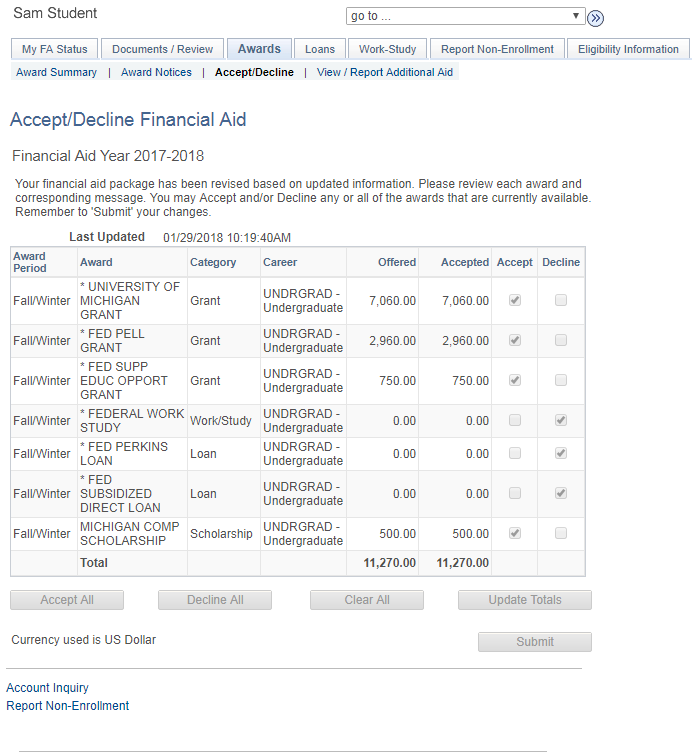Viewport: 694px width, 755px height.
Task: Toggle Accept for University of Michigan Grant
Action: click(x=514, y=300)
